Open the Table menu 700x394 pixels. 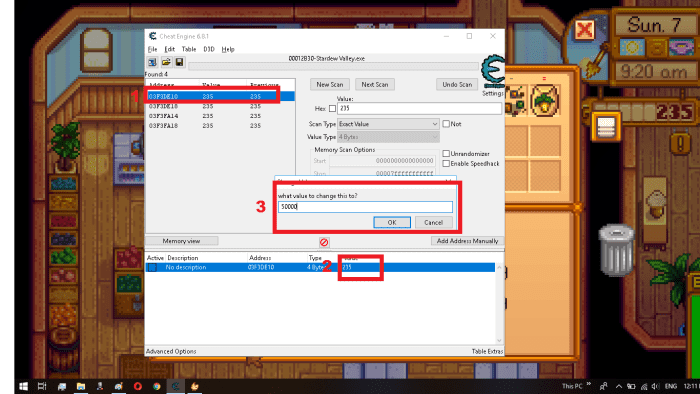coord(189,49)
